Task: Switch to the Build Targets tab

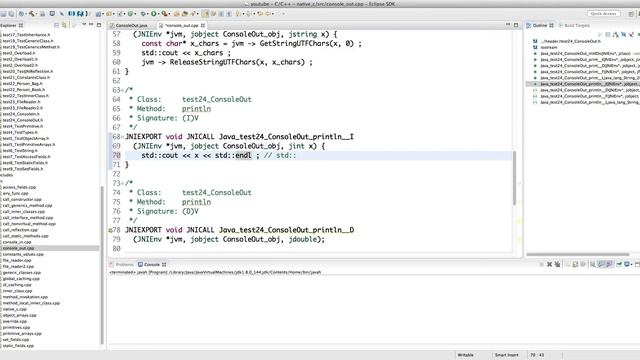Action: [574, 25]
